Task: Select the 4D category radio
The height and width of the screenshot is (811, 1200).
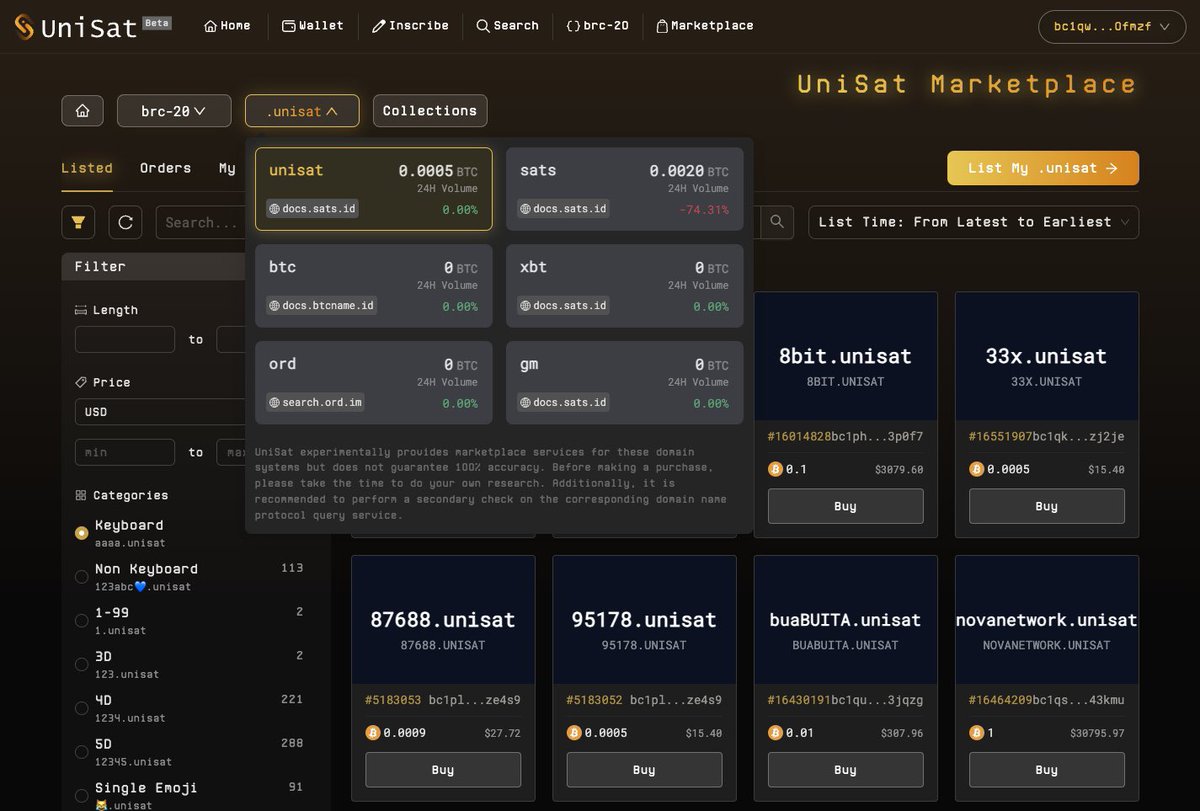Action: (82, 709)
